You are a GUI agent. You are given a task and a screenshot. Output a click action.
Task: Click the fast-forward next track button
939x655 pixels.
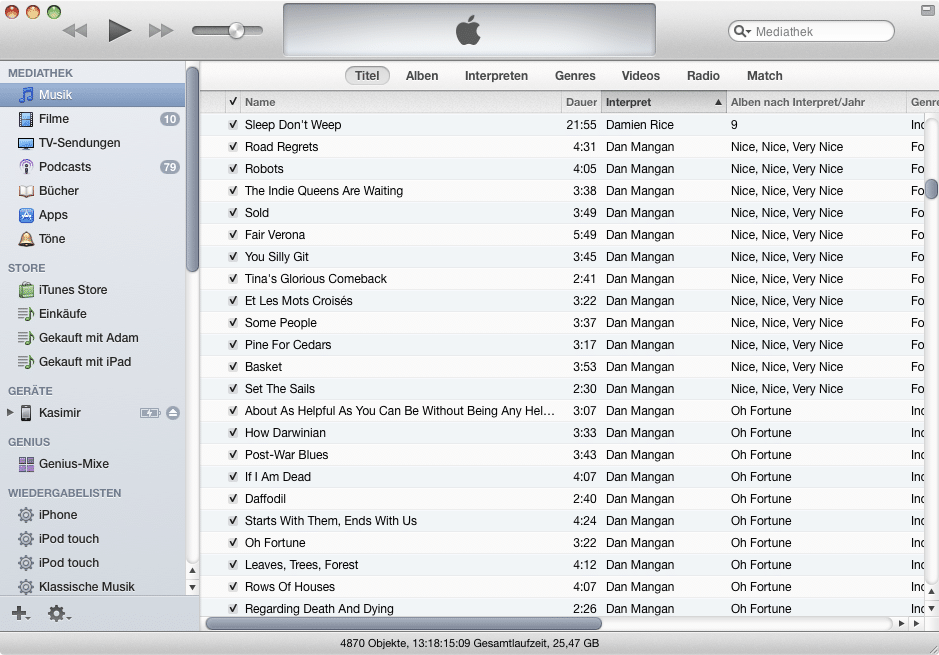(x=161, y=31)
